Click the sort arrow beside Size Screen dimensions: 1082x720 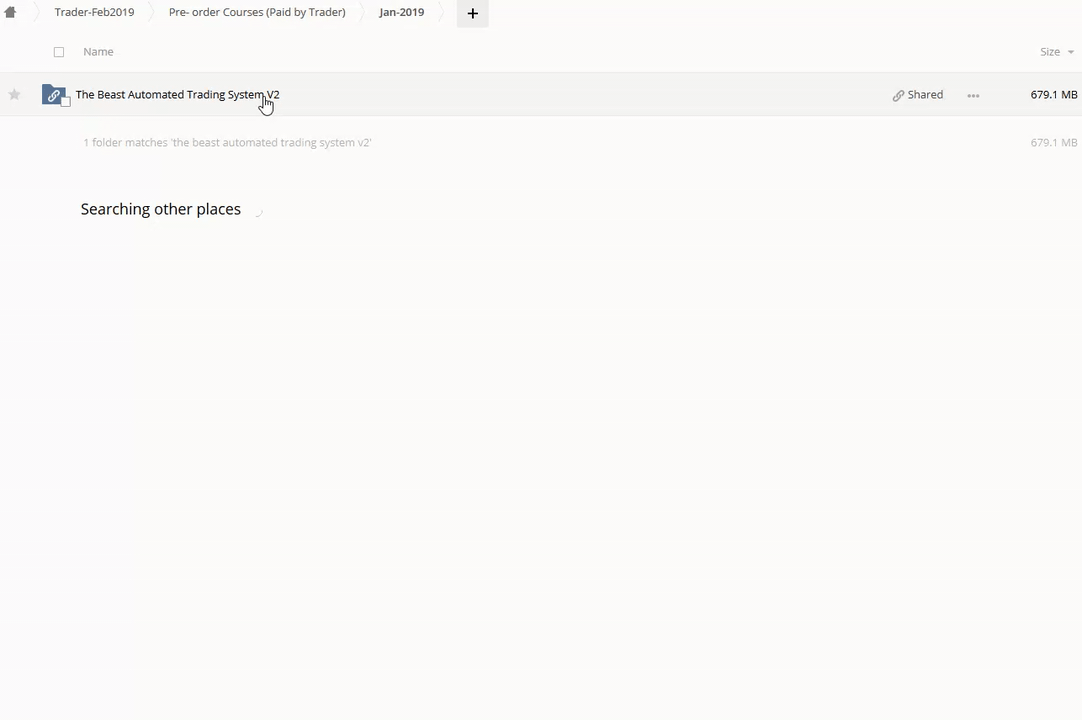pyautogui.click(x=1070, y=52)
